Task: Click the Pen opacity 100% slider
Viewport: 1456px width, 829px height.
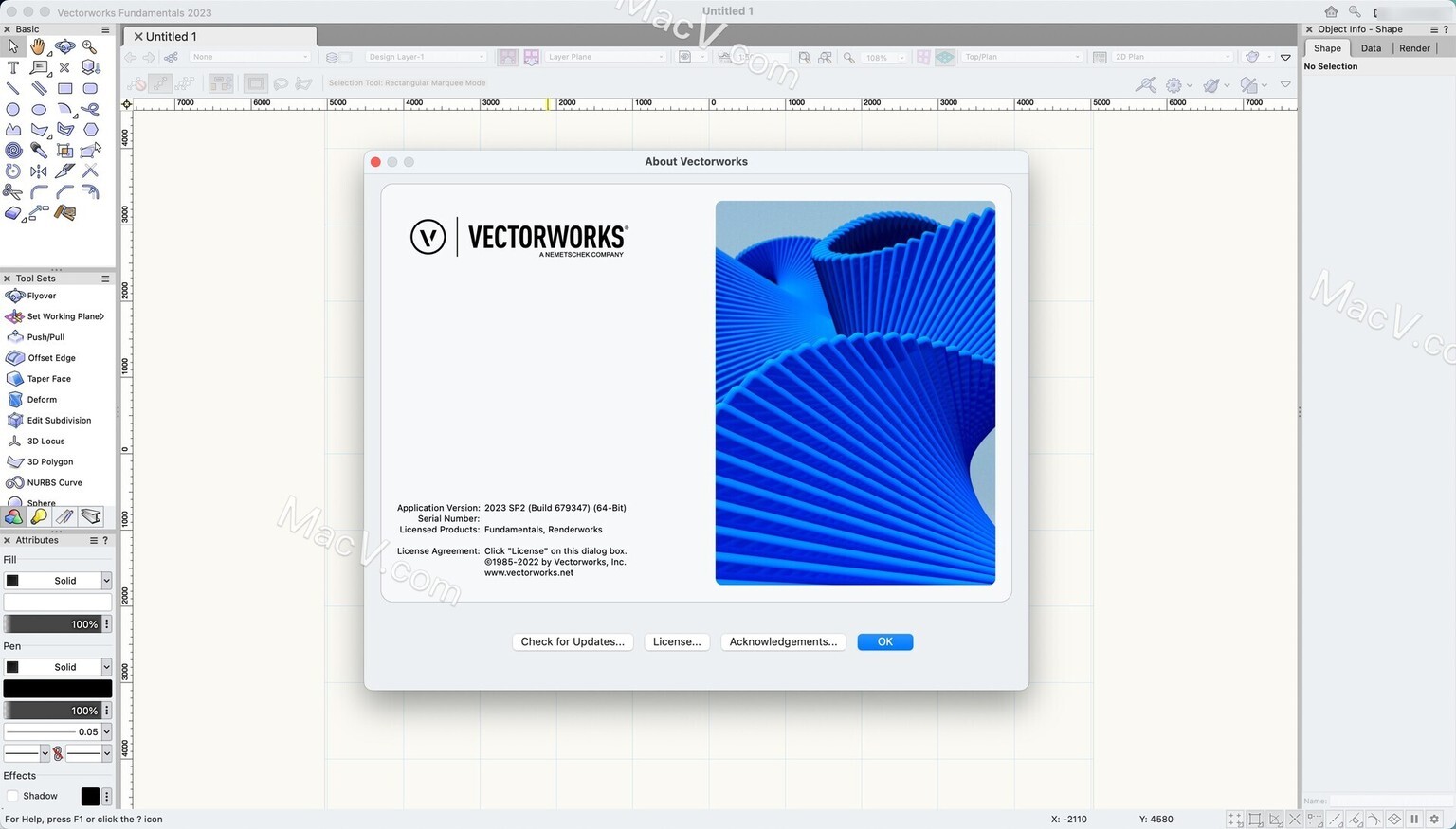Action: (53, 711)
